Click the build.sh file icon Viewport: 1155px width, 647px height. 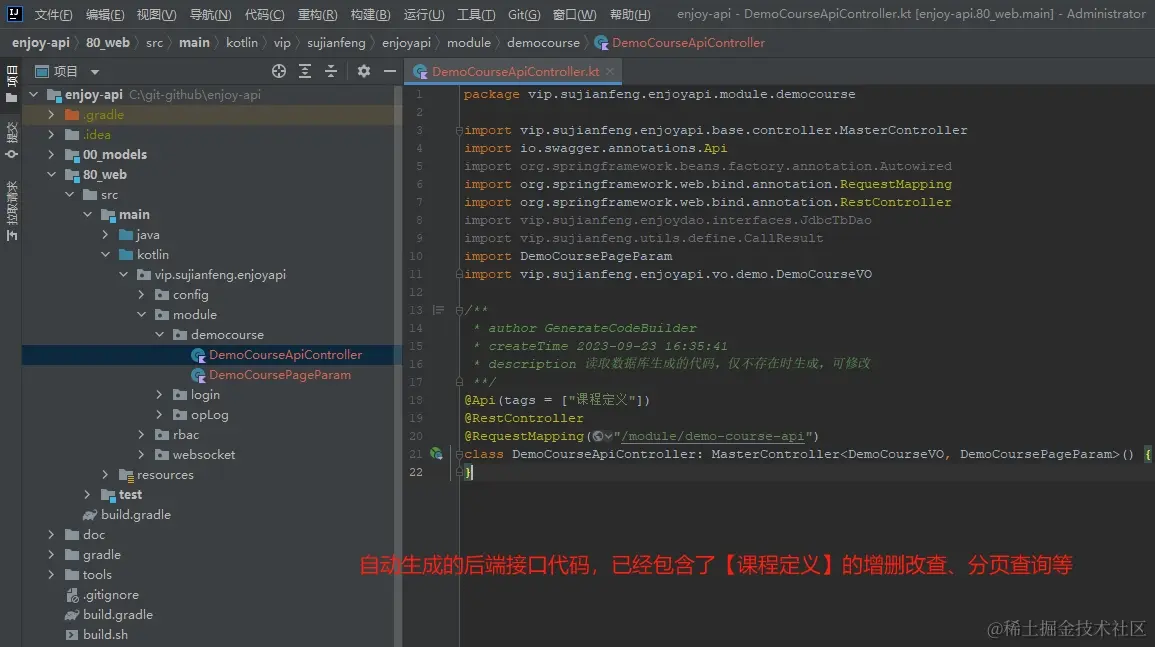pos(72,634)
